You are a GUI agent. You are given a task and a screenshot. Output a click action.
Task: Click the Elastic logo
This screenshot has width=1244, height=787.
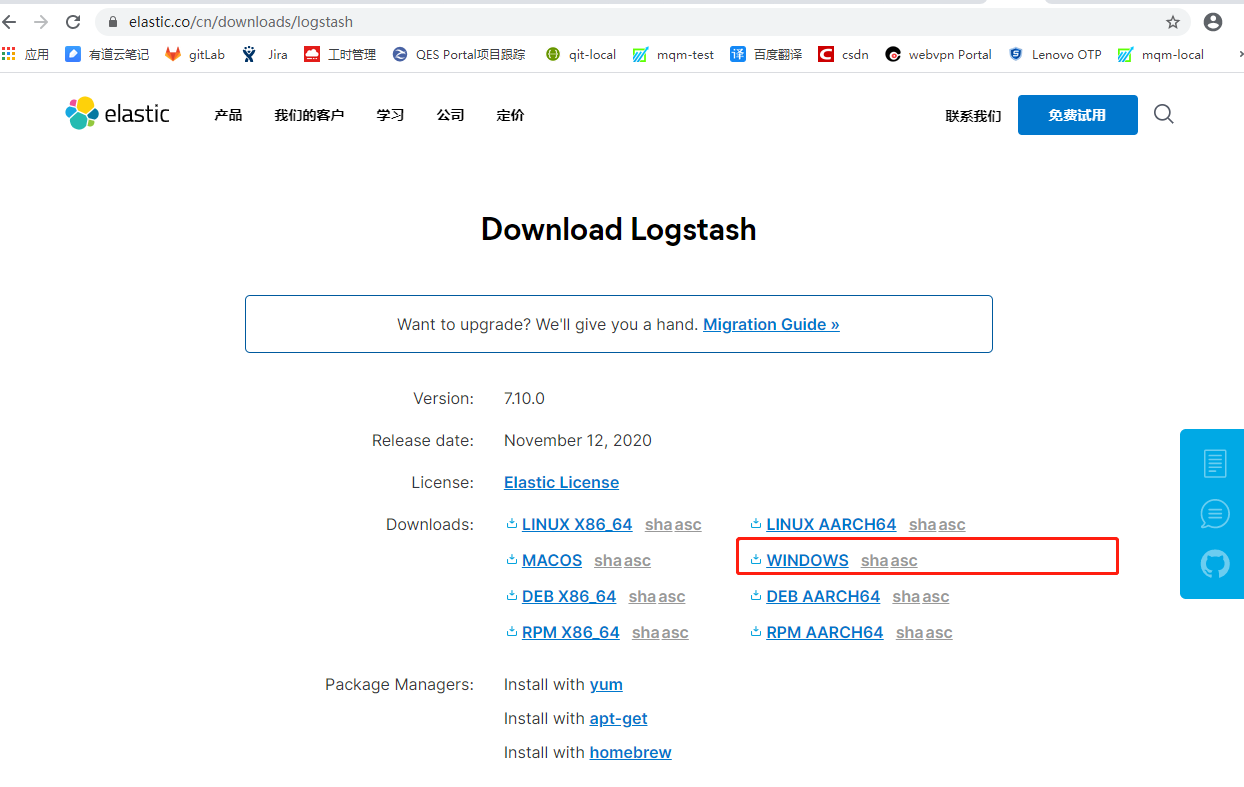tap(116, 113)
